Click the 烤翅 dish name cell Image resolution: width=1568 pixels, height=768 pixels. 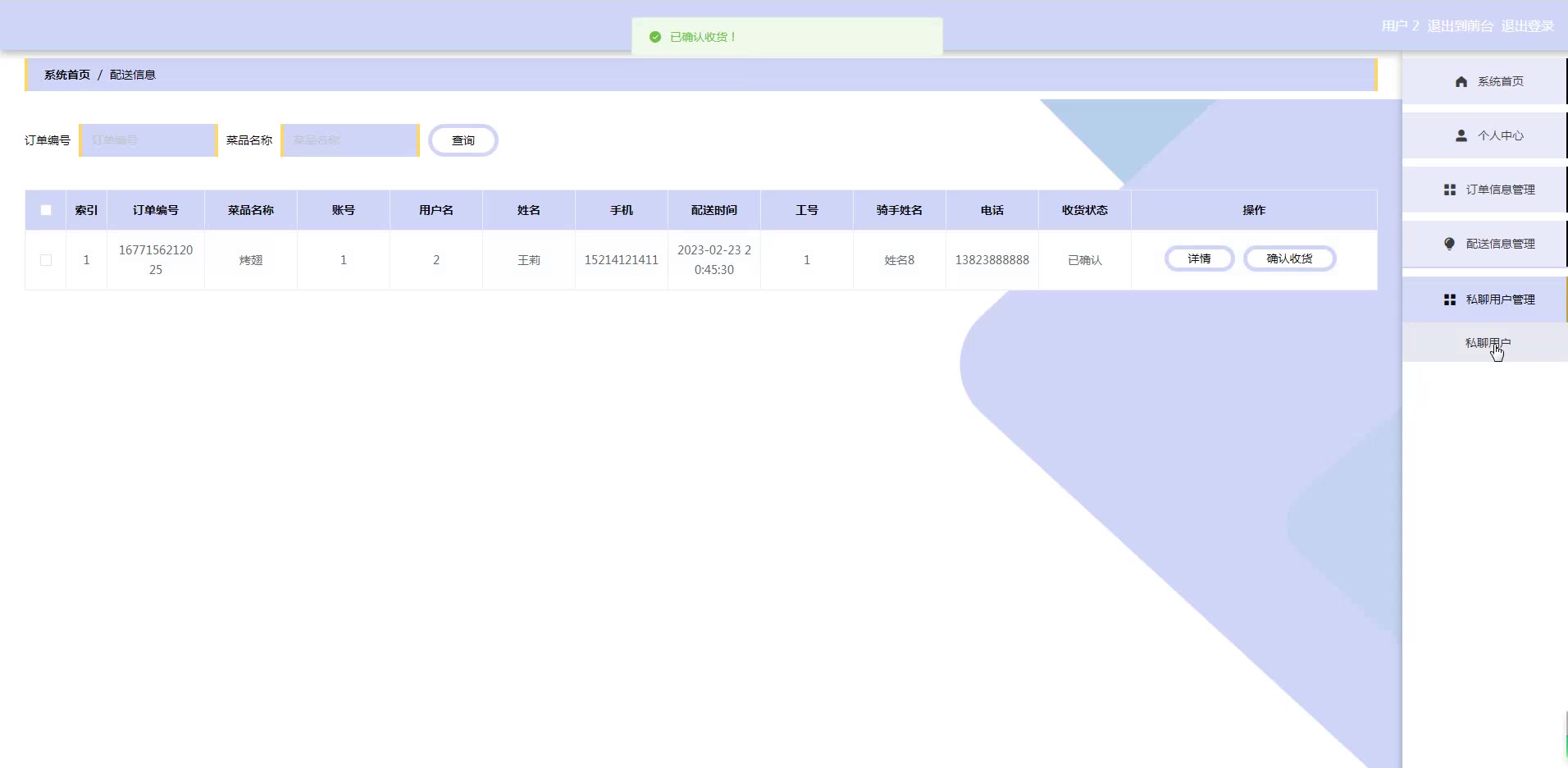click(251, 260)
